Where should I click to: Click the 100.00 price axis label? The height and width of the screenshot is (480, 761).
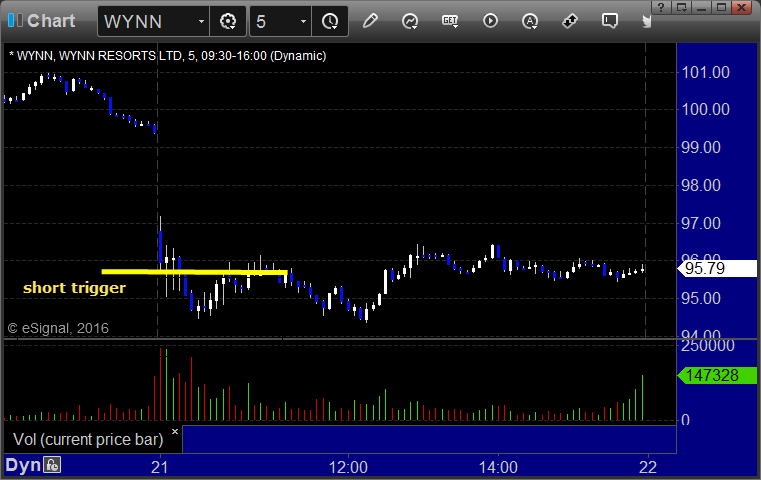tap(706, 109)
